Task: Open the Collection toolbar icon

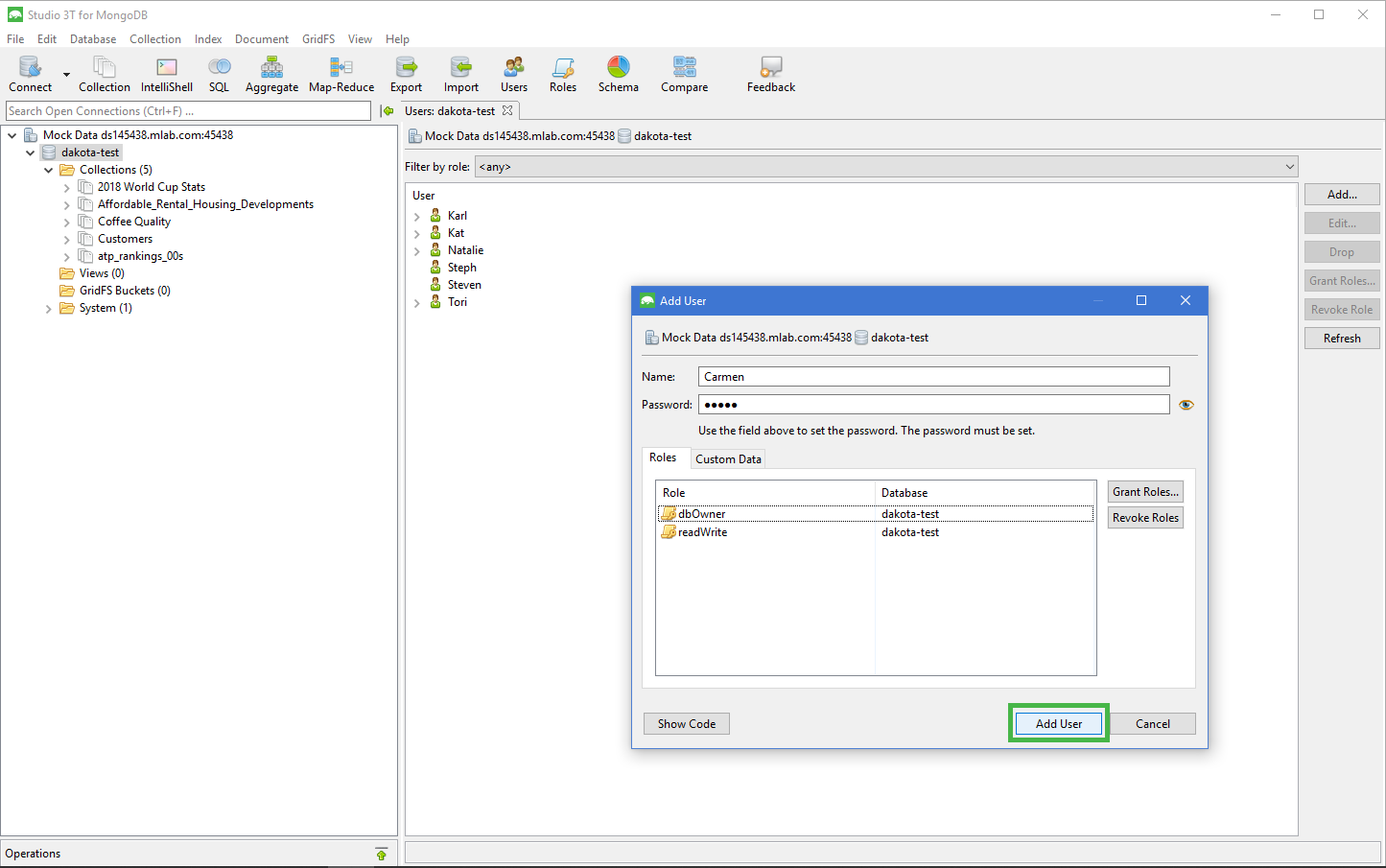Action: tap(104, 74)
